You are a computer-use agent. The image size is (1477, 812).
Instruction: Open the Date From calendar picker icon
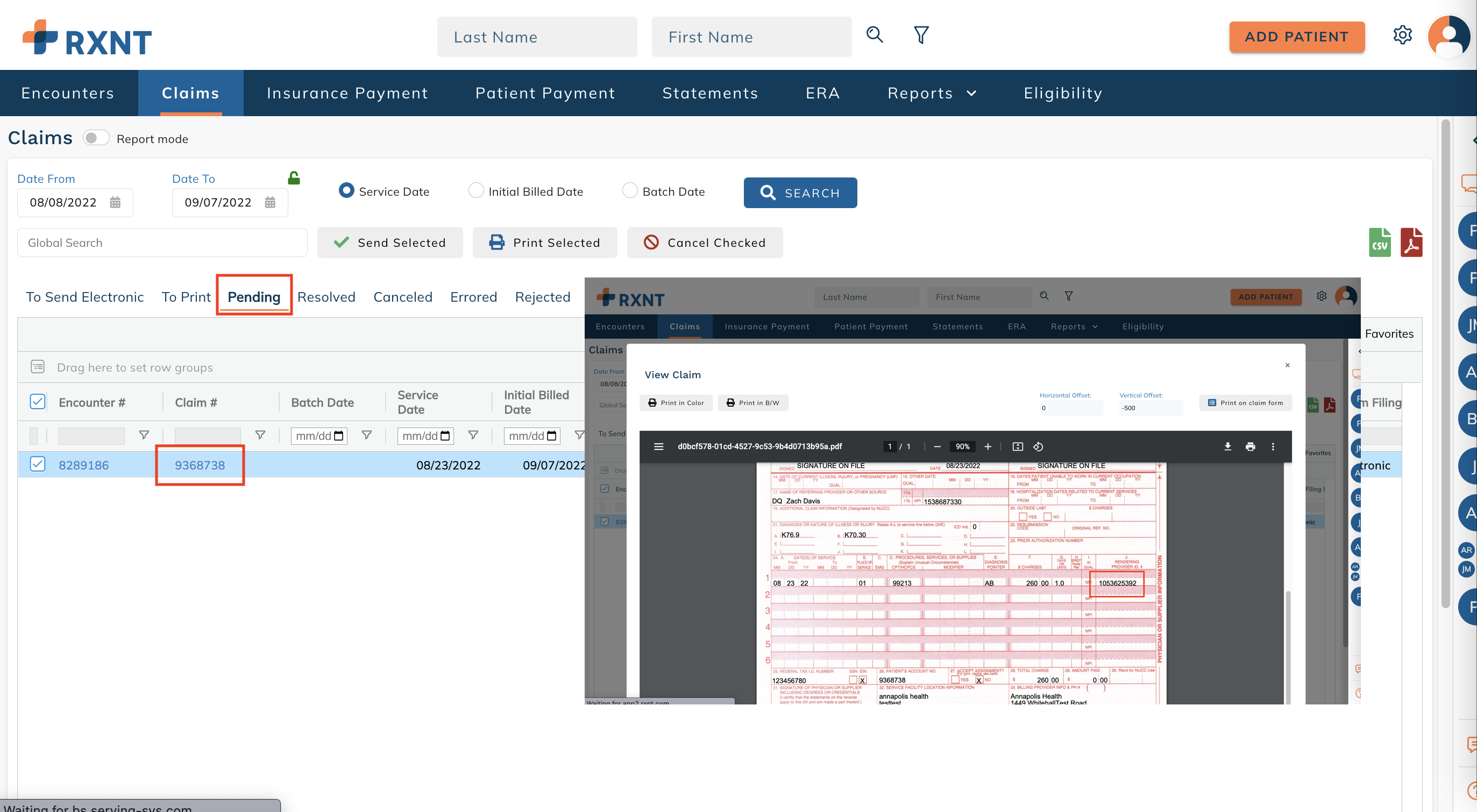pos(115,202)
